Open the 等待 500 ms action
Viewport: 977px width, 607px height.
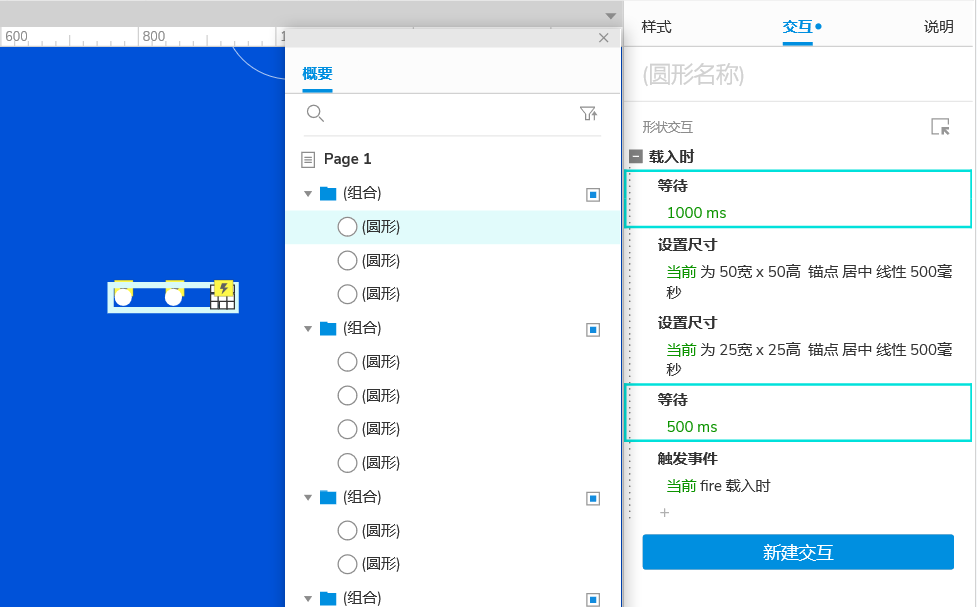798,413
